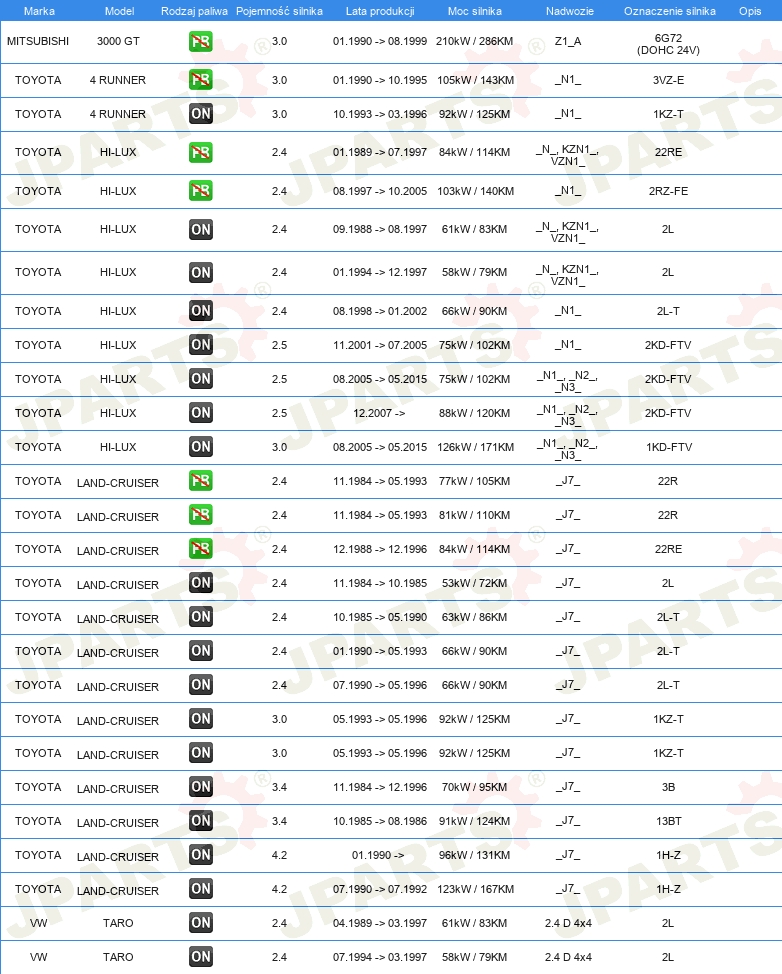Click the ON icon for Land-Cruiser 123kW / 167KM

201,889
